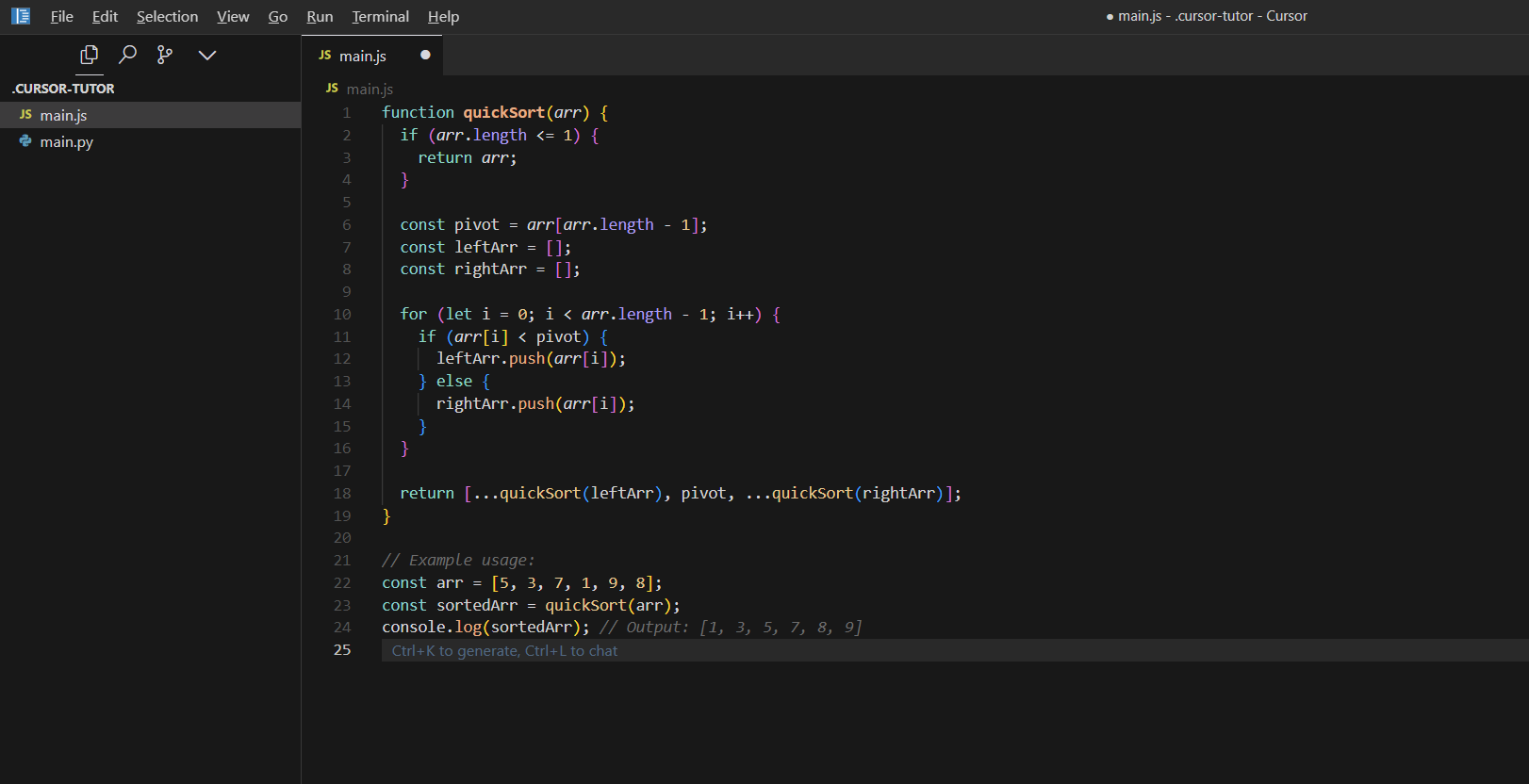The height and width of the screenshot is (784, 1529).
Task: Open the Selection menu
Action: tap(167, 17)
